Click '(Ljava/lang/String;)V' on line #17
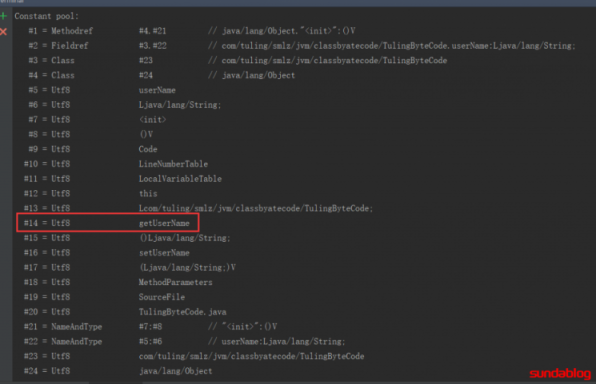Viewport: 596px width, 384px height. (187, 268)
